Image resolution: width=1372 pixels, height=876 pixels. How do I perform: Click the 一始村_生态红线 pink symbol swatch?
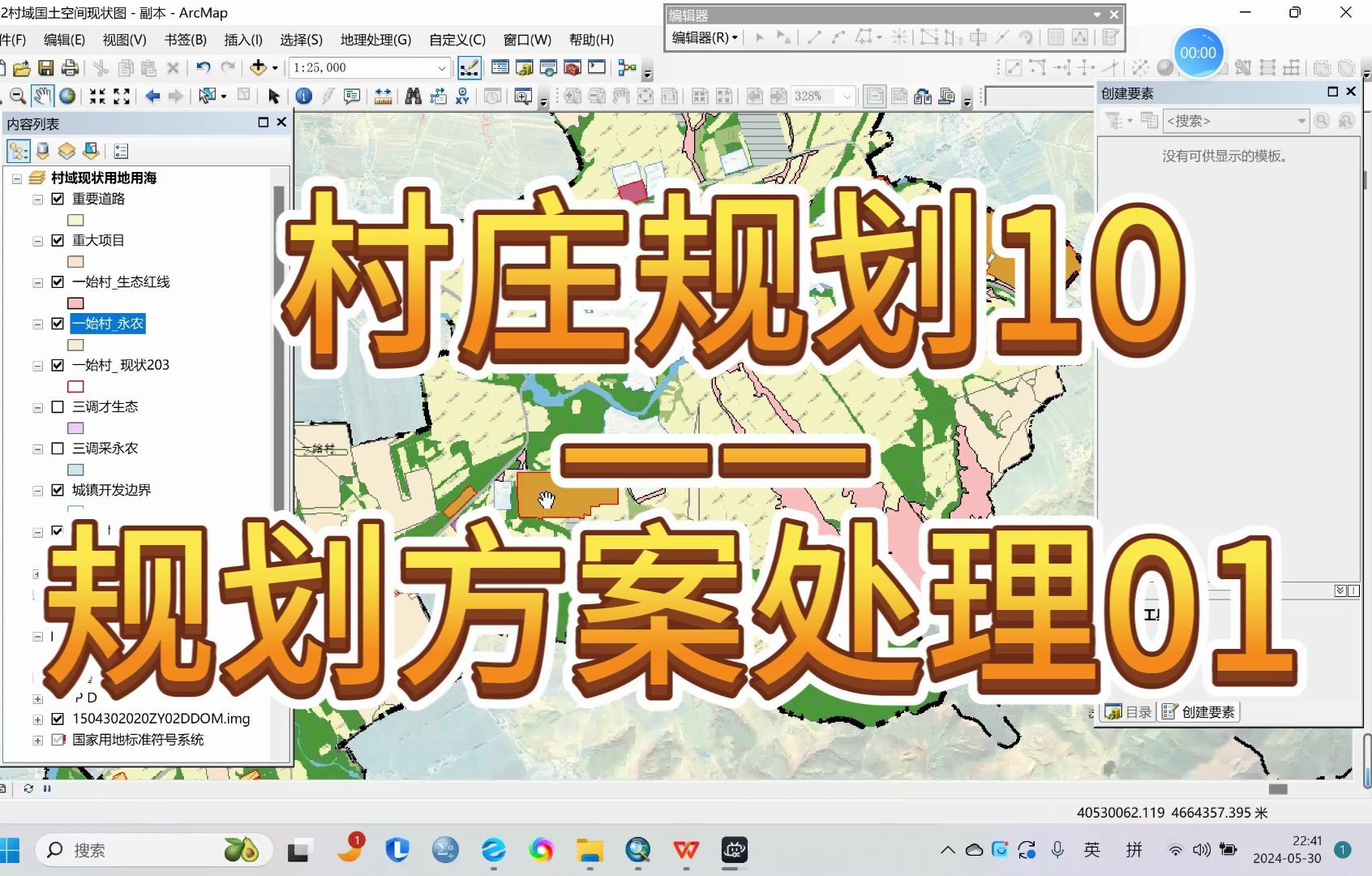pyautogui.click(x=75, y=303)
